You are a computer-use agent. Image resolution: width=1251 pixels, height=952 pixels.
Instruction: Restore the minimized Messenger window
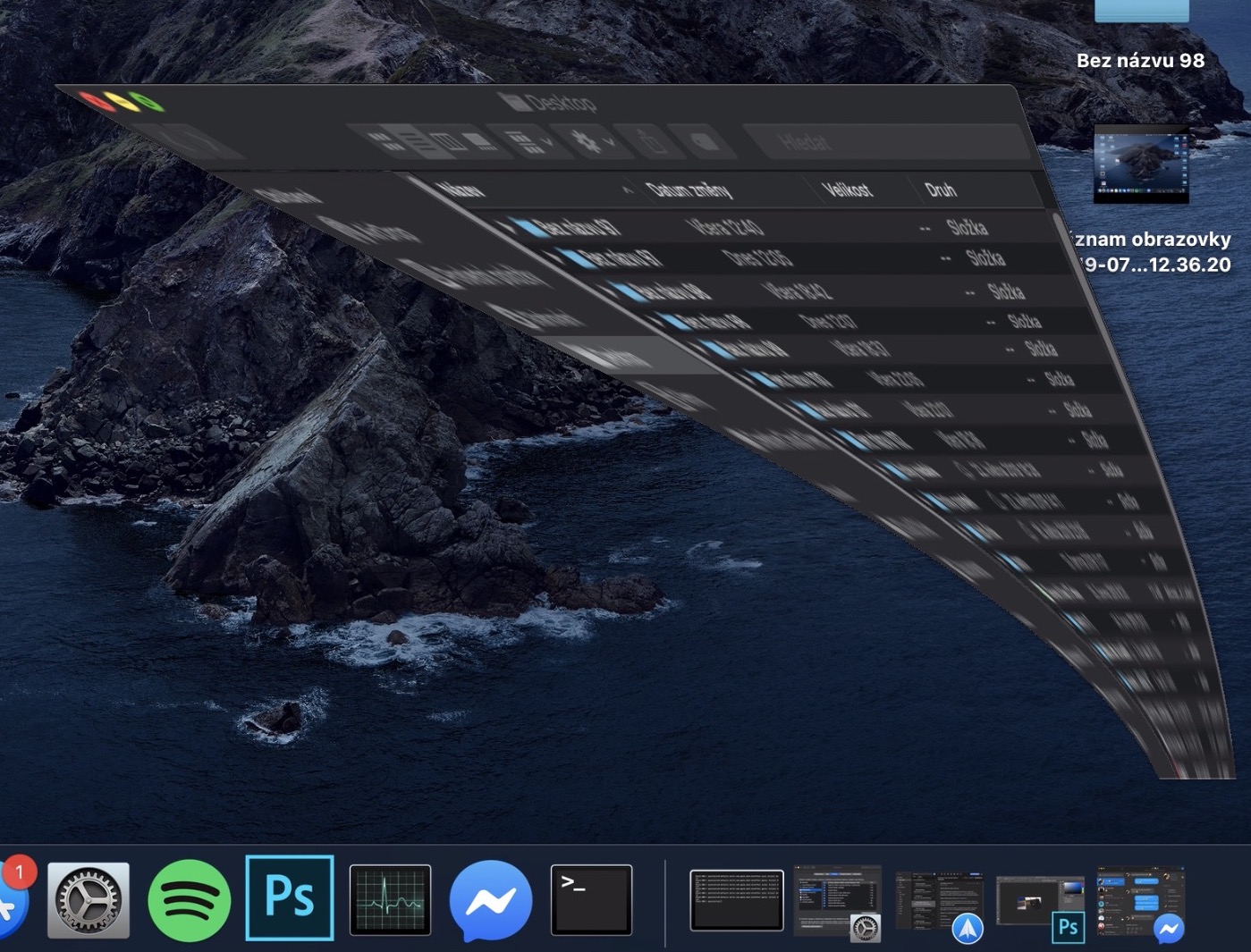[1141, 903]
